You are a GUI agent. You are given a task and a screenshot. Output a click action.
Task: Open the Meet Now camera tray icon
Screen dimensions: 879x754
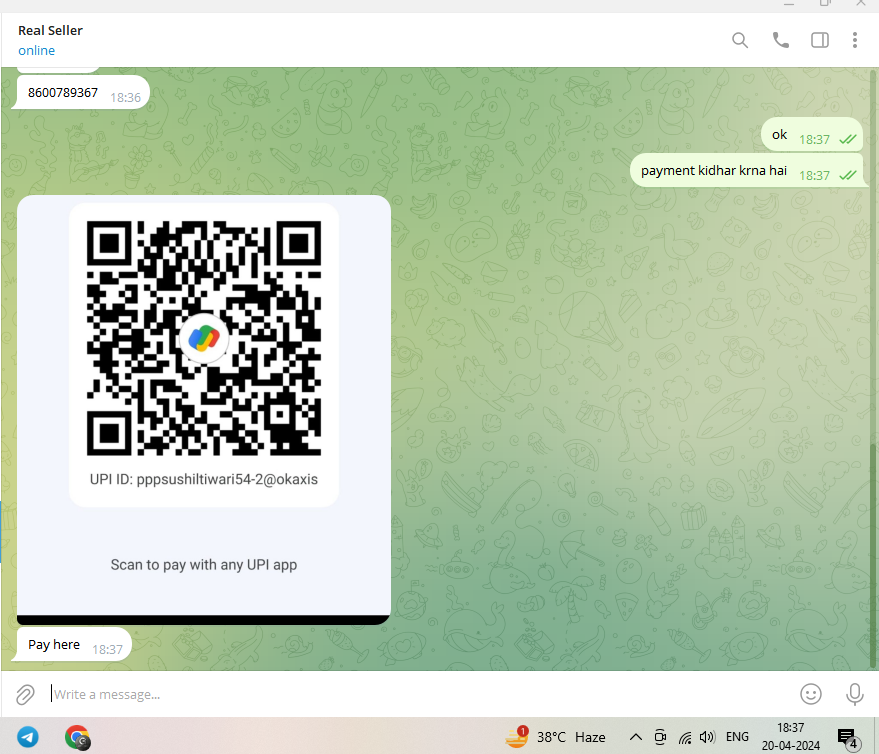pos(660,737)
